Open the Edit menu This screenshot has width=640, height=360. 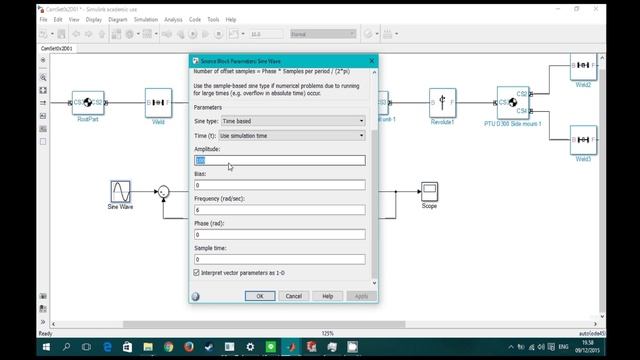58,20
